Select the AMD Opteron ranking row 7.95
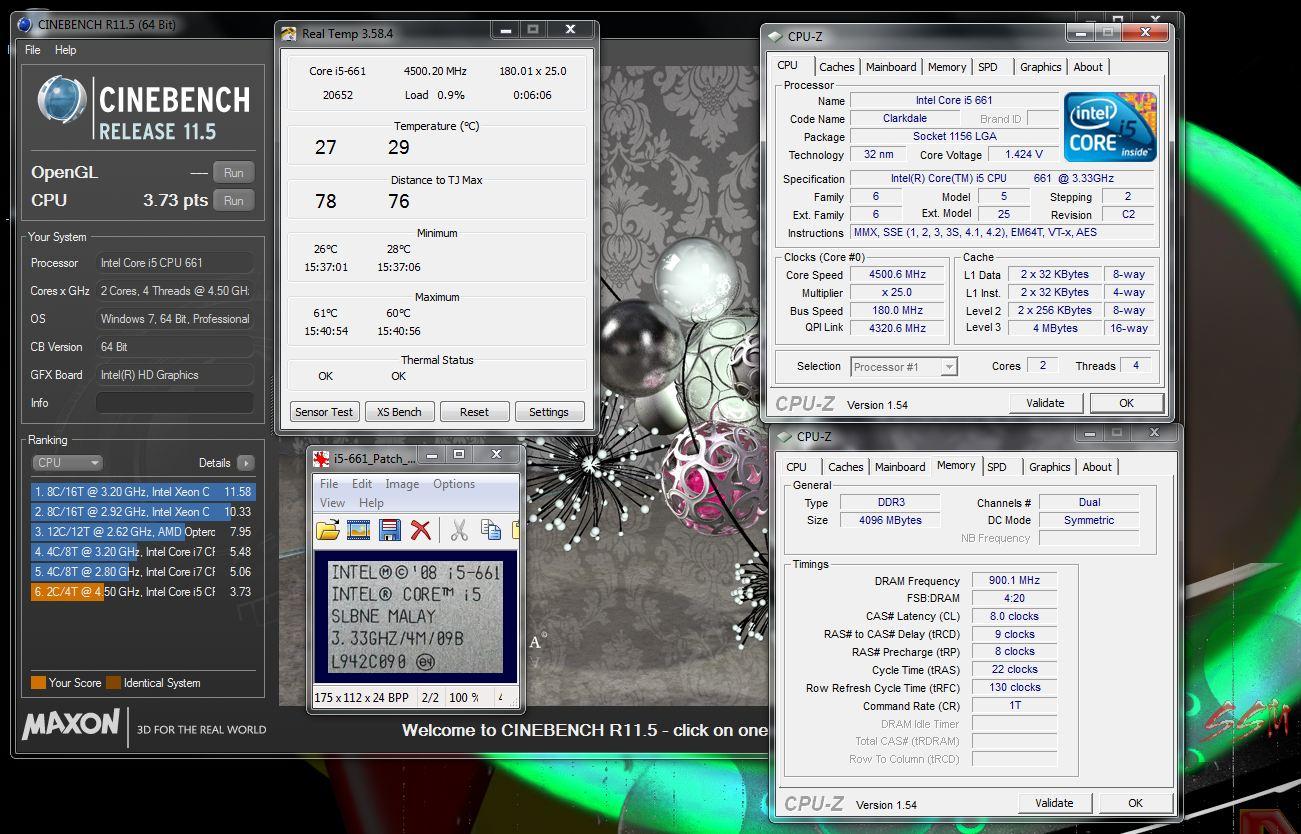The image size is (1301, 834). pos(143,532)
